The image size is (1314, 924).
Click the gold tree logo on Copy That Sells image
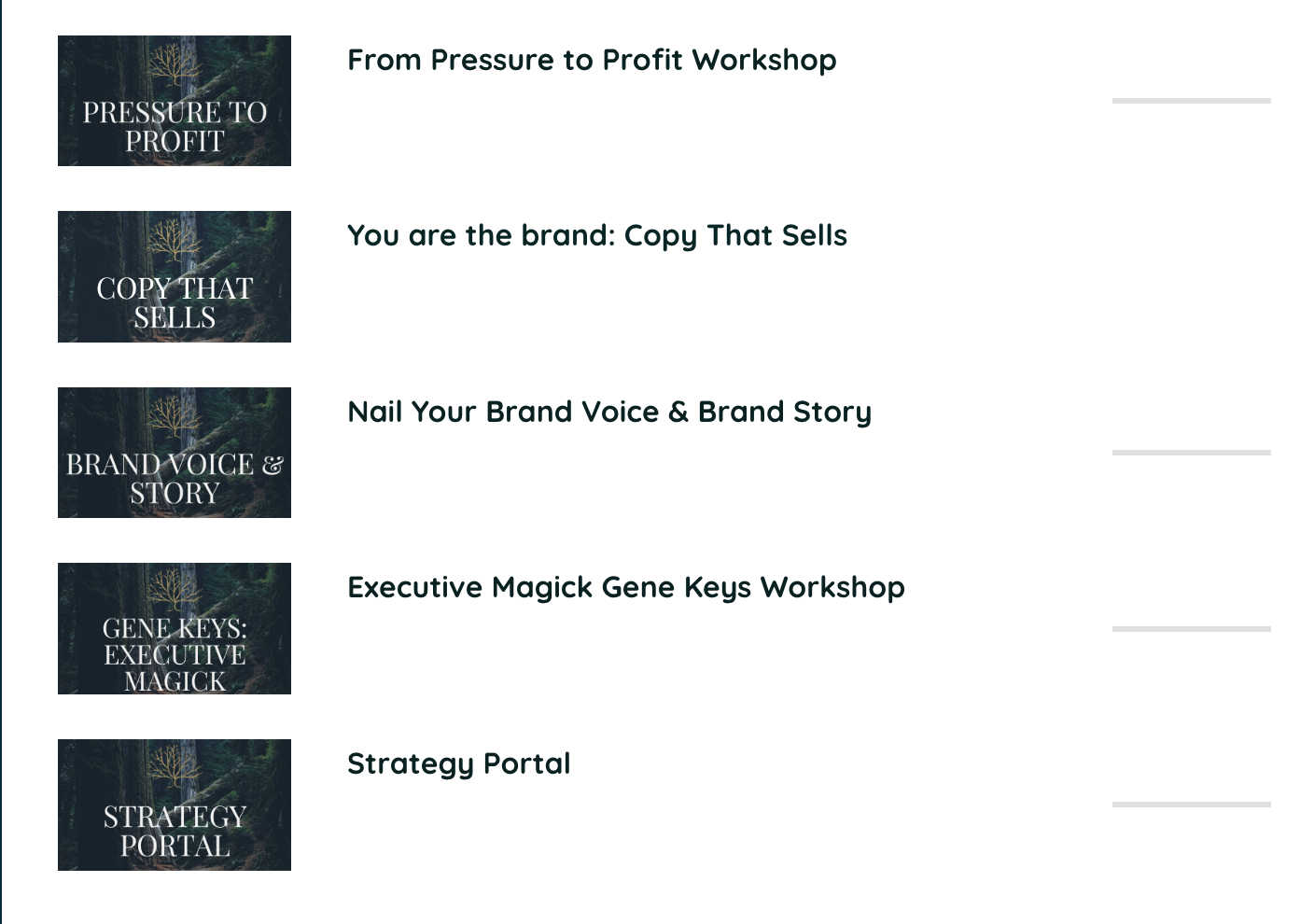pyautogui.click(x=175, y=241)
